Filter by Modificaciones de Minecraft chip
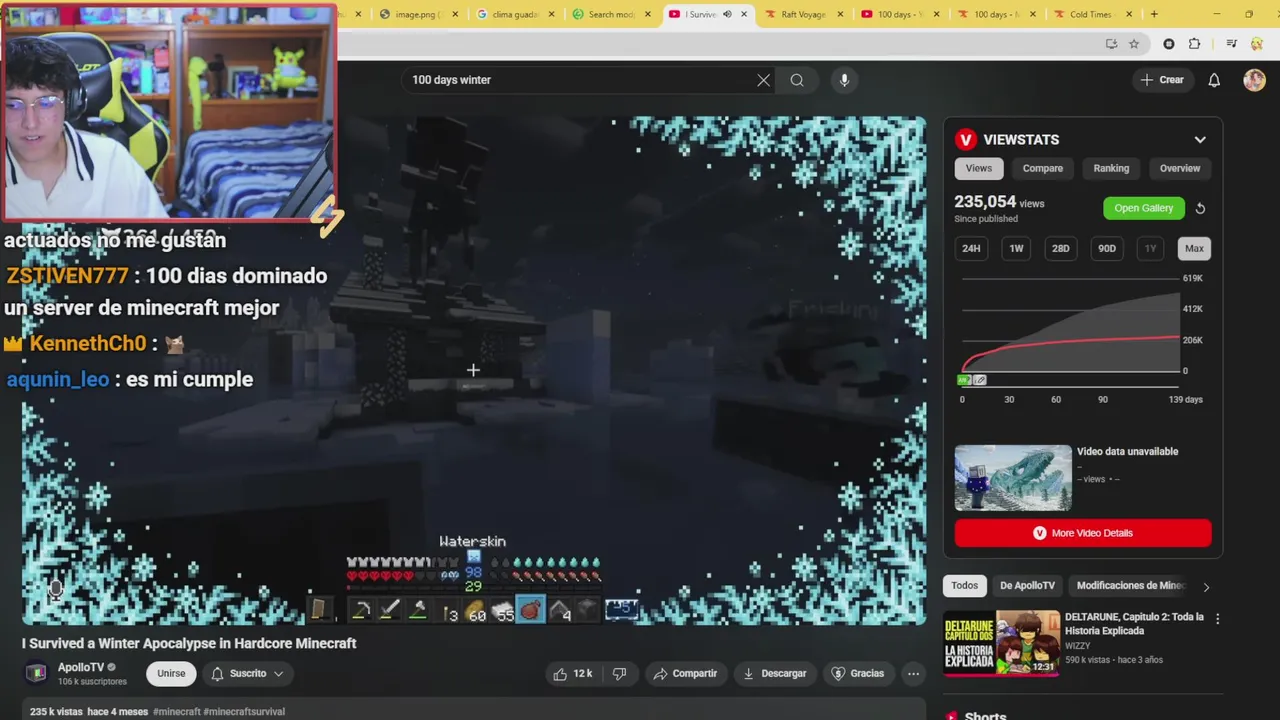1280x720 pixels. [1130, 586]
